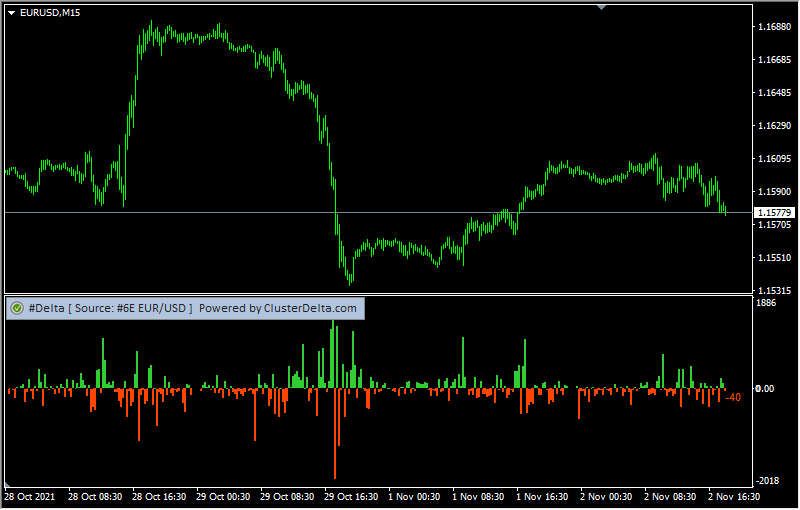Viewport: 800px width, 510px height.
Task: Click the time label 2 Nov 08:30
Action: tap(670, 496)
